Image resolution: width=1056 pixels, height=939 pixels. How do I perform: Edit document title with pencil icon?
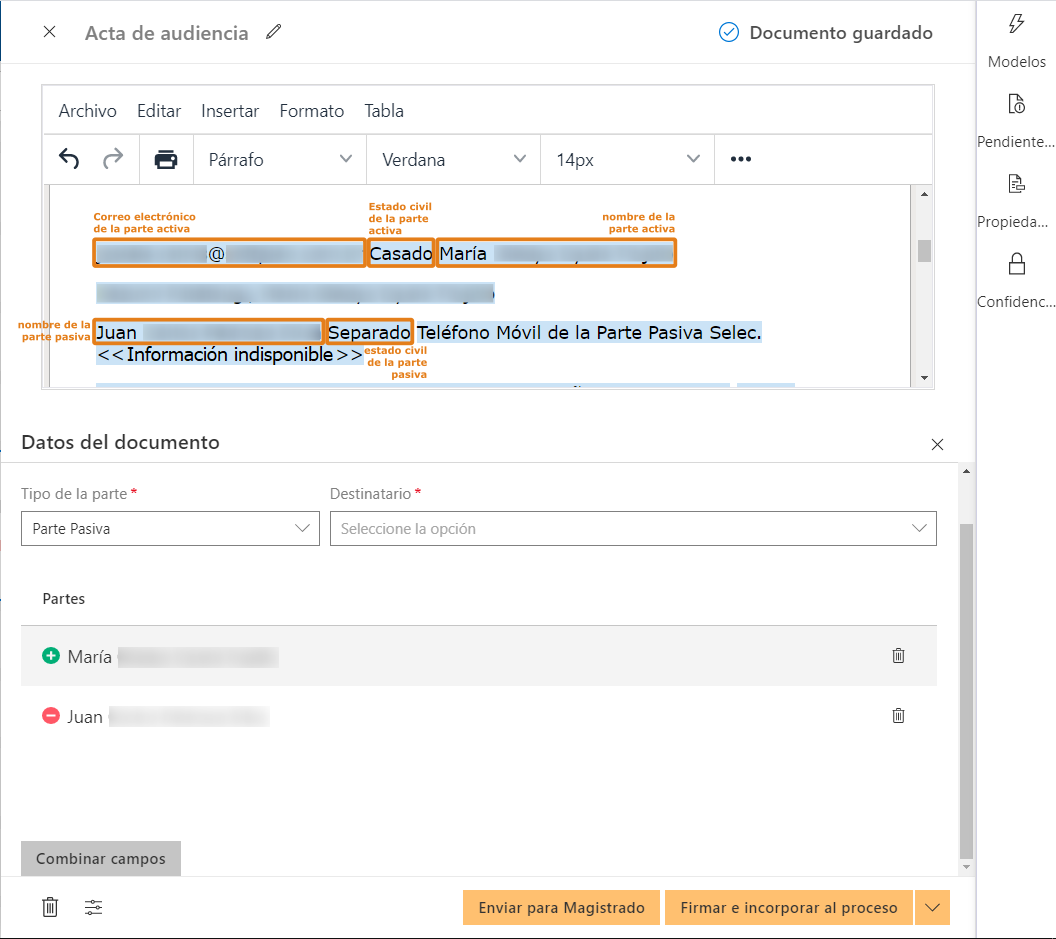click(273, 32)
